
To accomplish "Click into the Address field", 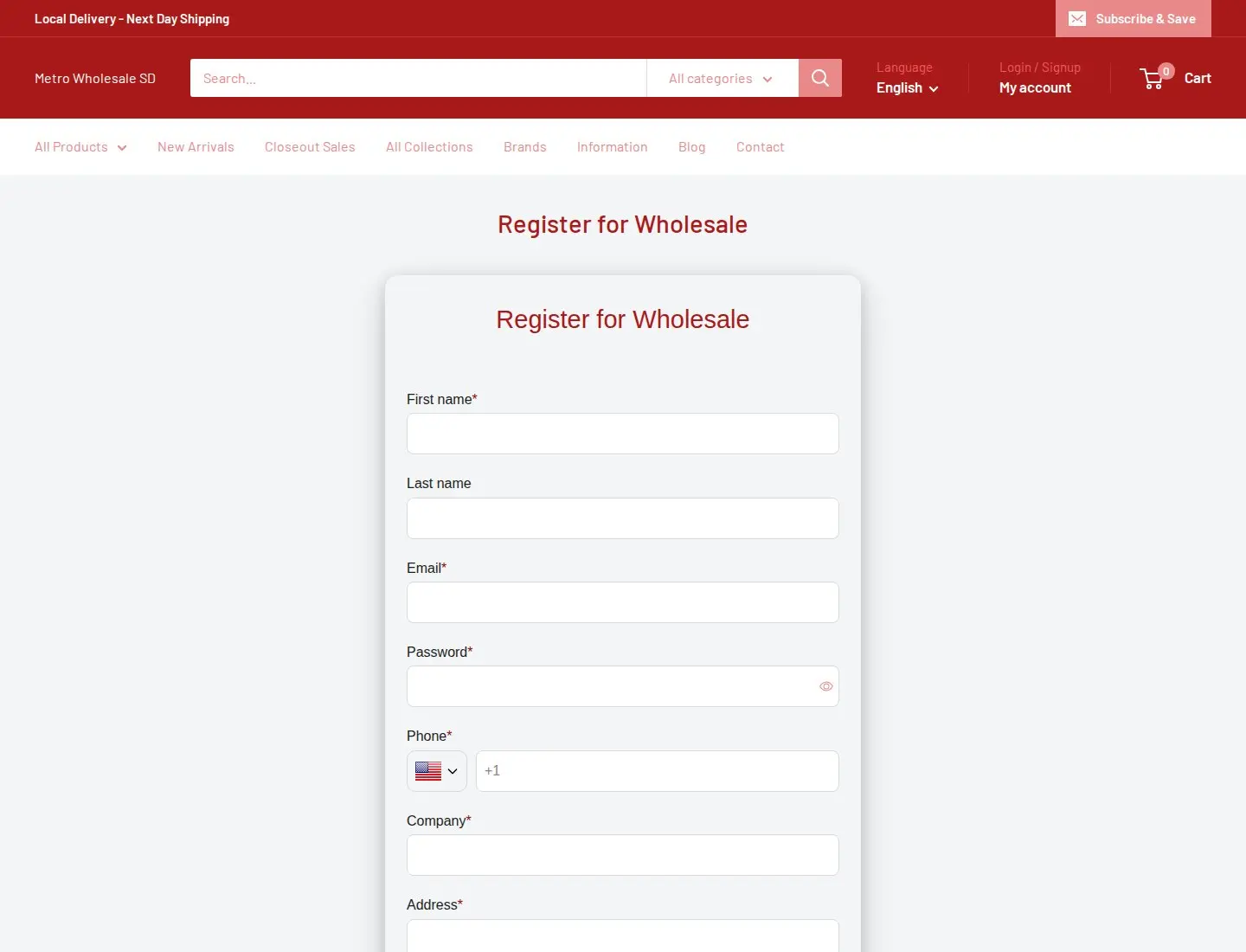I will (x=623, y=936).
